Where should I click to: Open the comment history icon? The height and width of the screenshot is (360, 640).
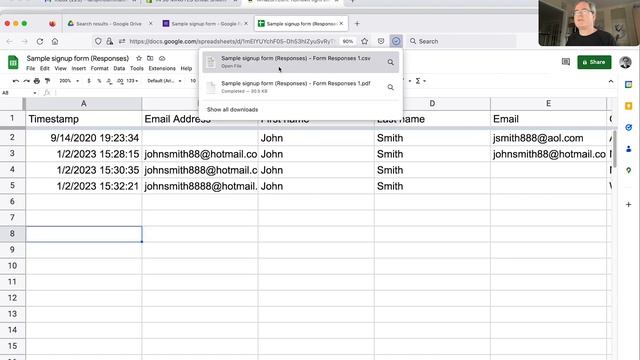tap(566, 62)
